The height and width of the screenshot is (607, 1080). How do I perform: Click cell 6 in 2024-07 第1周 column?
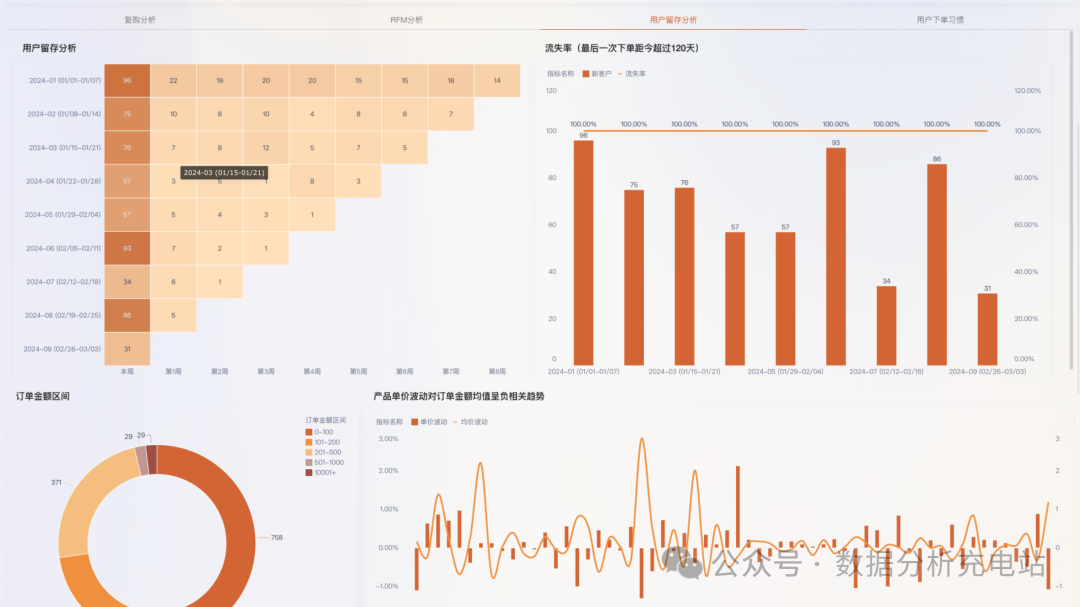(x=173, y=282)
